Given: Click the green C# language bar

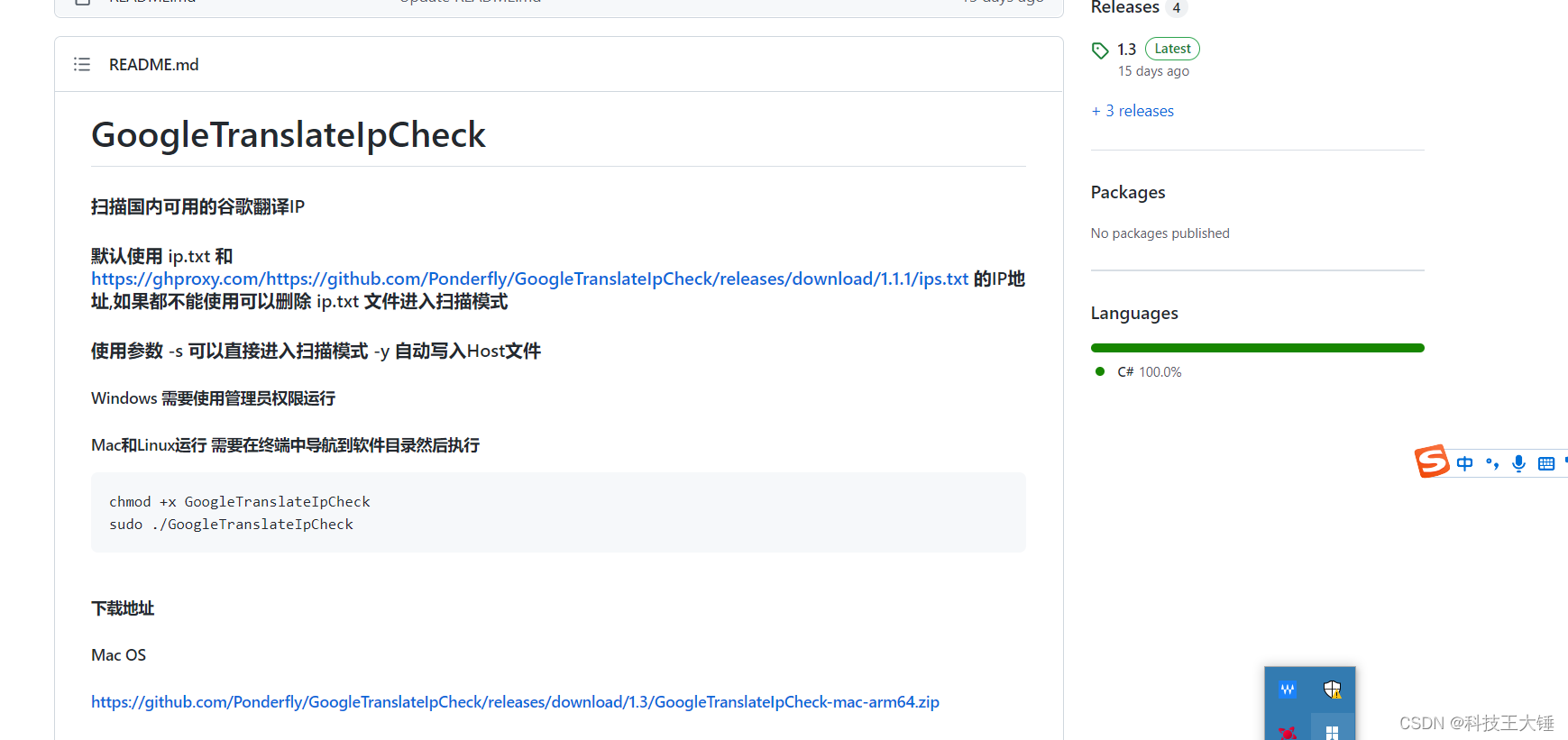Looking at the screenshot, I should click(1257, 348).
